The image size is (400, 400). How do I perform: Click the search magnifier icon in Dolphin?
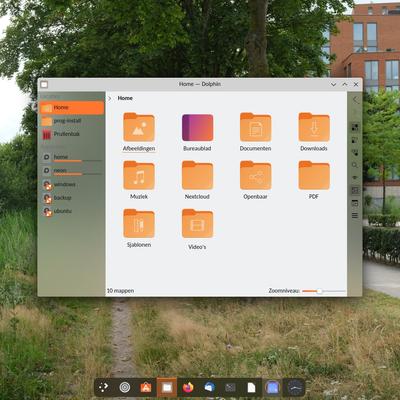pos(355,165)
